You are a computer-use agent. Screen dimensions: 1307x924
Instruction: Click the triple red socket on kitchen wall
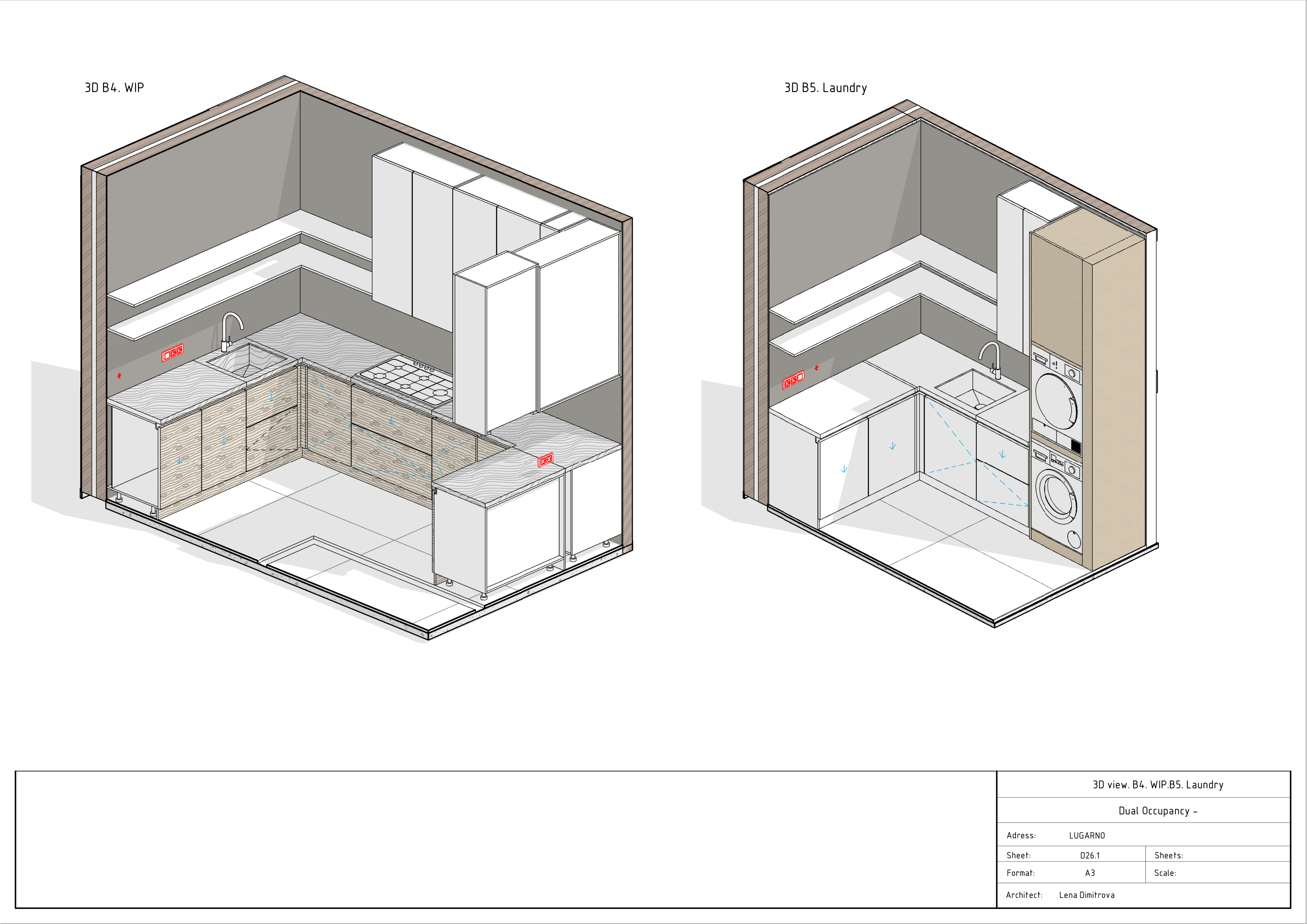click(173, 354)
